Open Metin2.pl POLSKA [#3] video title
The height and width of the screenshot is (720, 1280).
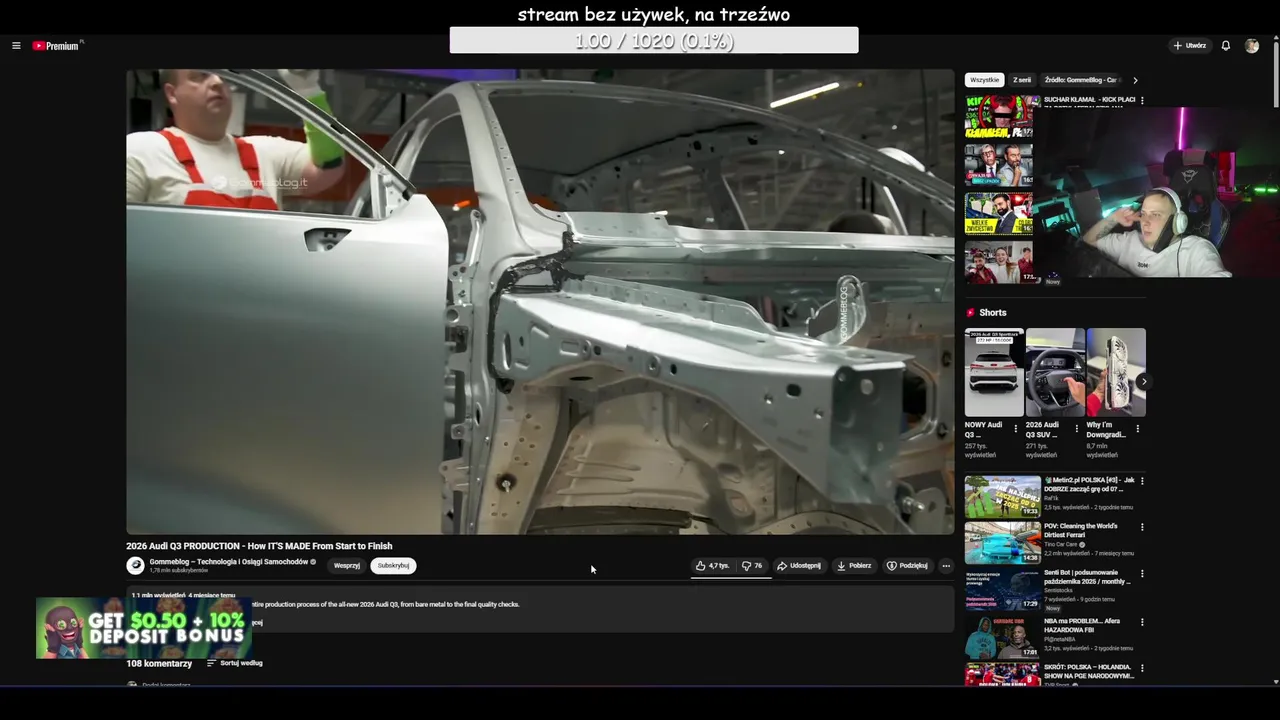pyautogui.click(x=1089, y=484)
